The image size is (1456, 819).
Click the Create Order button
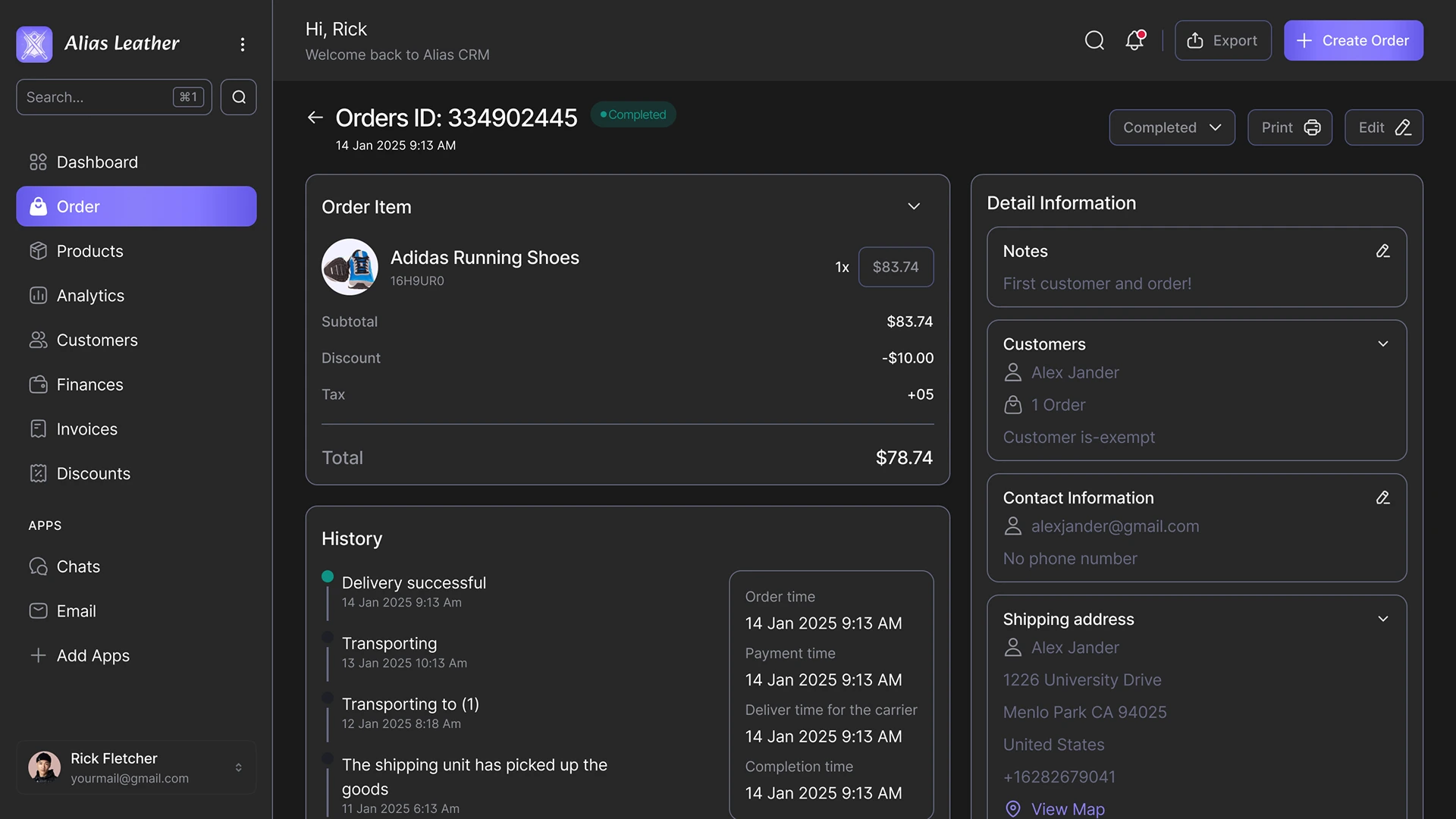1353,40
